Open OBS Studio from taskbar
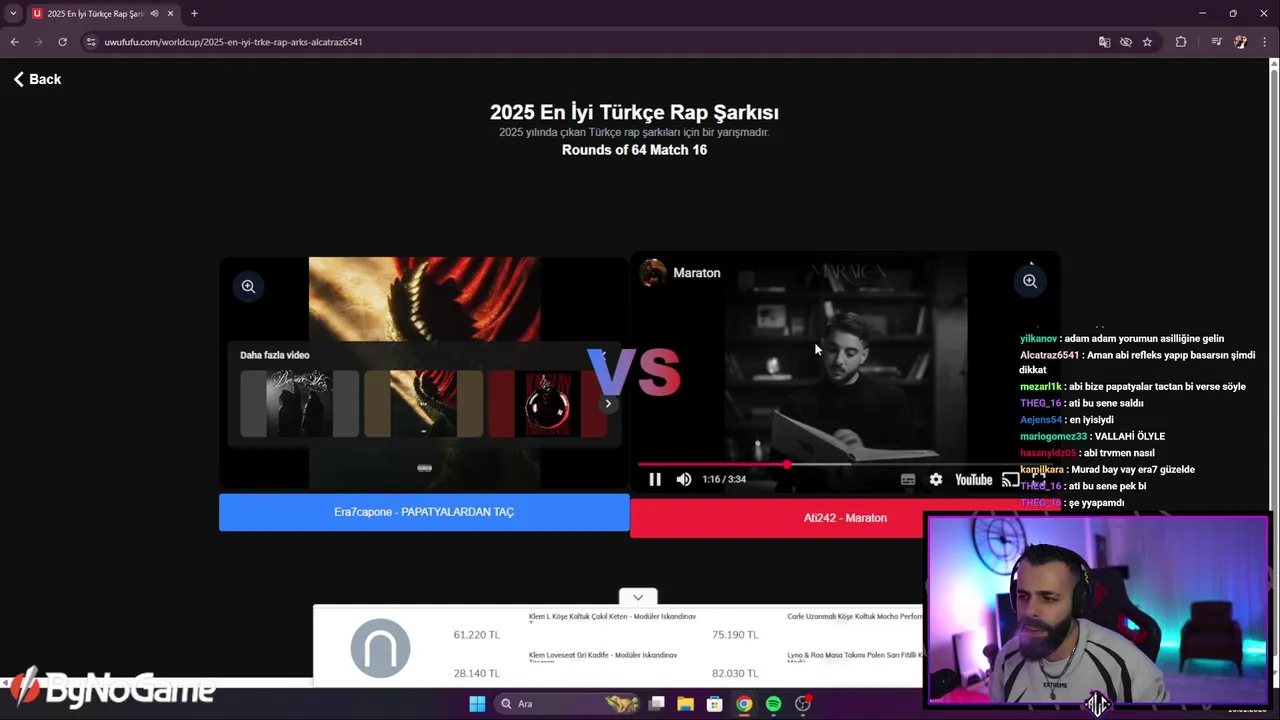Image resolution: width=1280 pixels, height=720 pixels. click(803, 704)
